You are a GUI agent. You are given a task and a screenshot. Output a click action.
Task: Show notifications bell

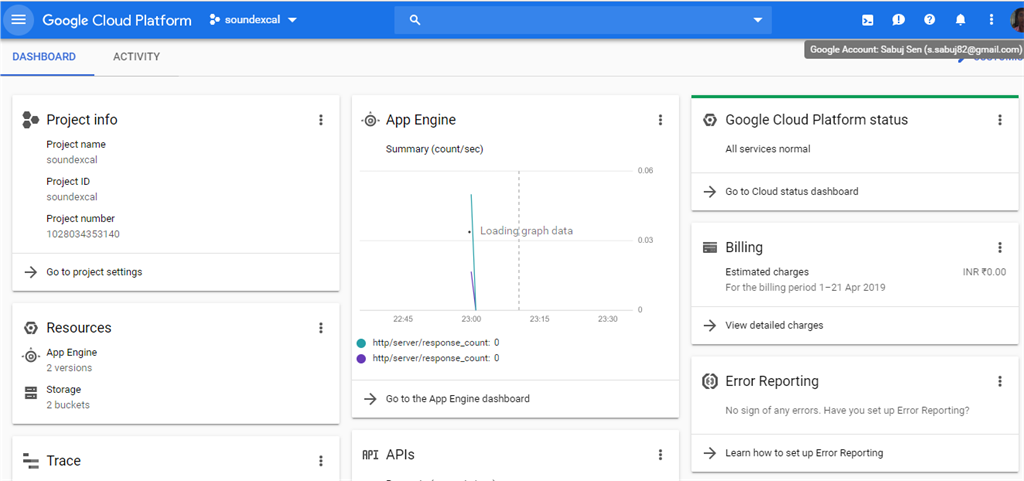960,20
